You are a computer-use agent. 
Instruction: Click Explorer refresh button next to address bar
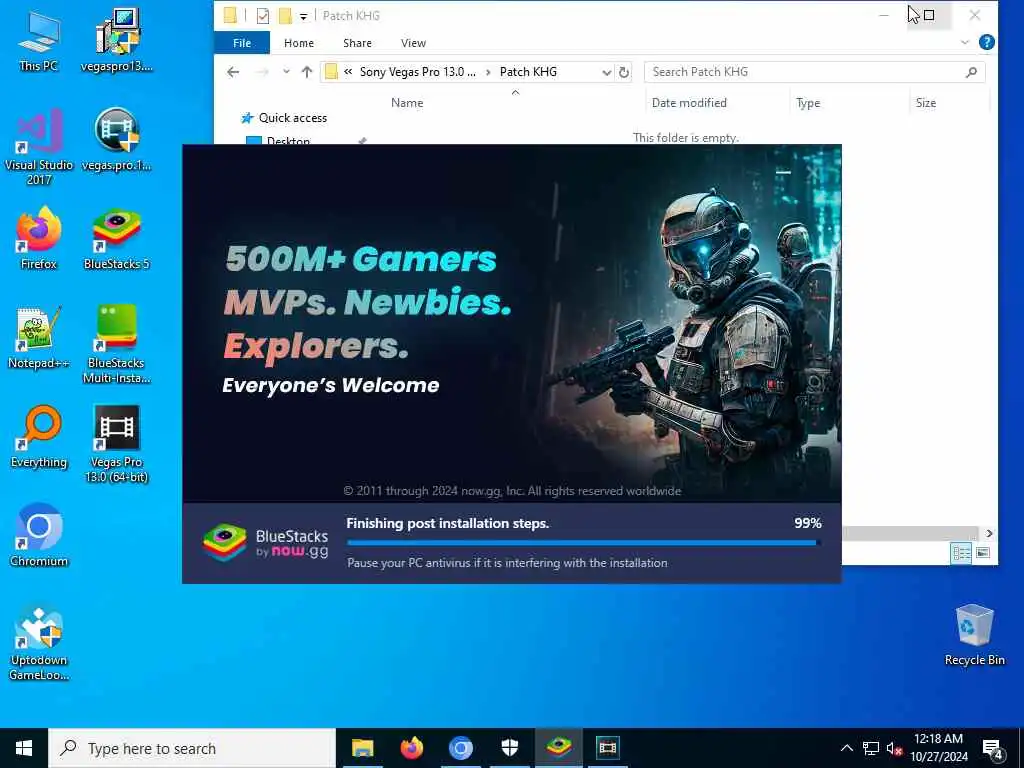(624, 72)
